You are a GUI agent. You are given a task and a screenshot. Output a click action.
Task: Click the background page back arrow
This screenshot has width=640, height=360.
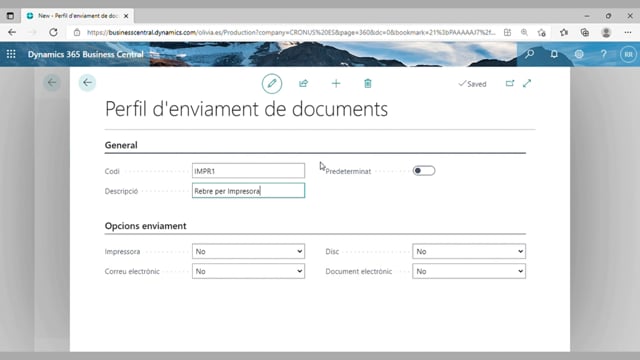coord(52,82)
